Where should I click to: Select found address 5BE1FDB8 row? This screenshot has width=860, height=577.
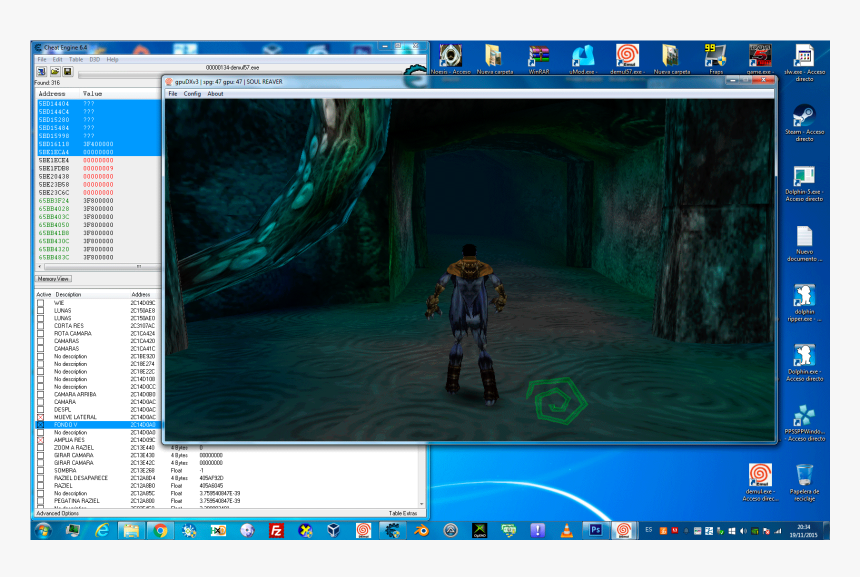[99, 168]
